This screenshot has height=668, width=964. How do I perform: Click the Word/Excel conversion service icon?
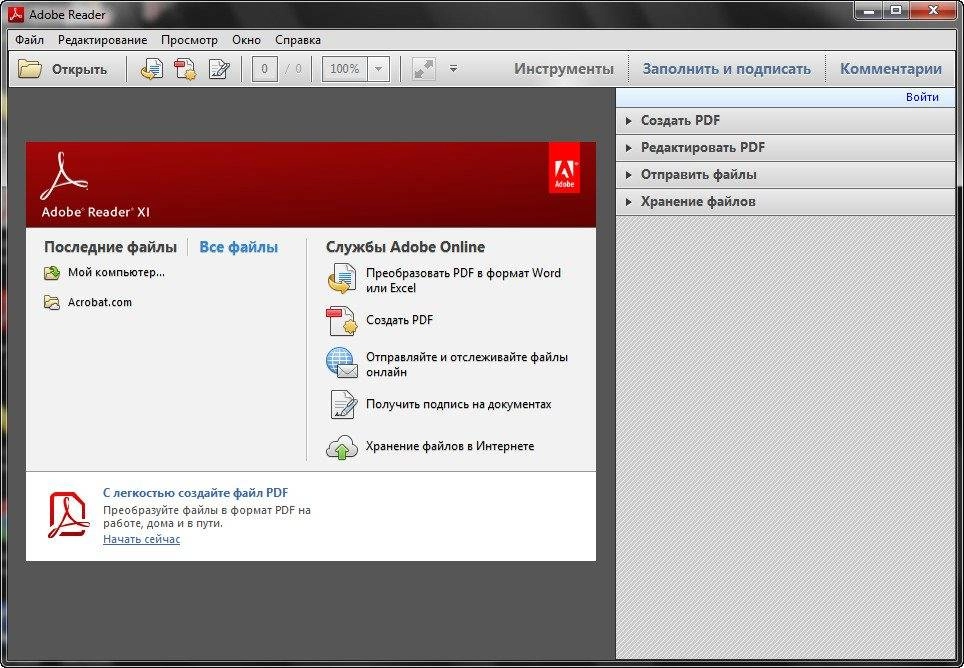point(341,279)
